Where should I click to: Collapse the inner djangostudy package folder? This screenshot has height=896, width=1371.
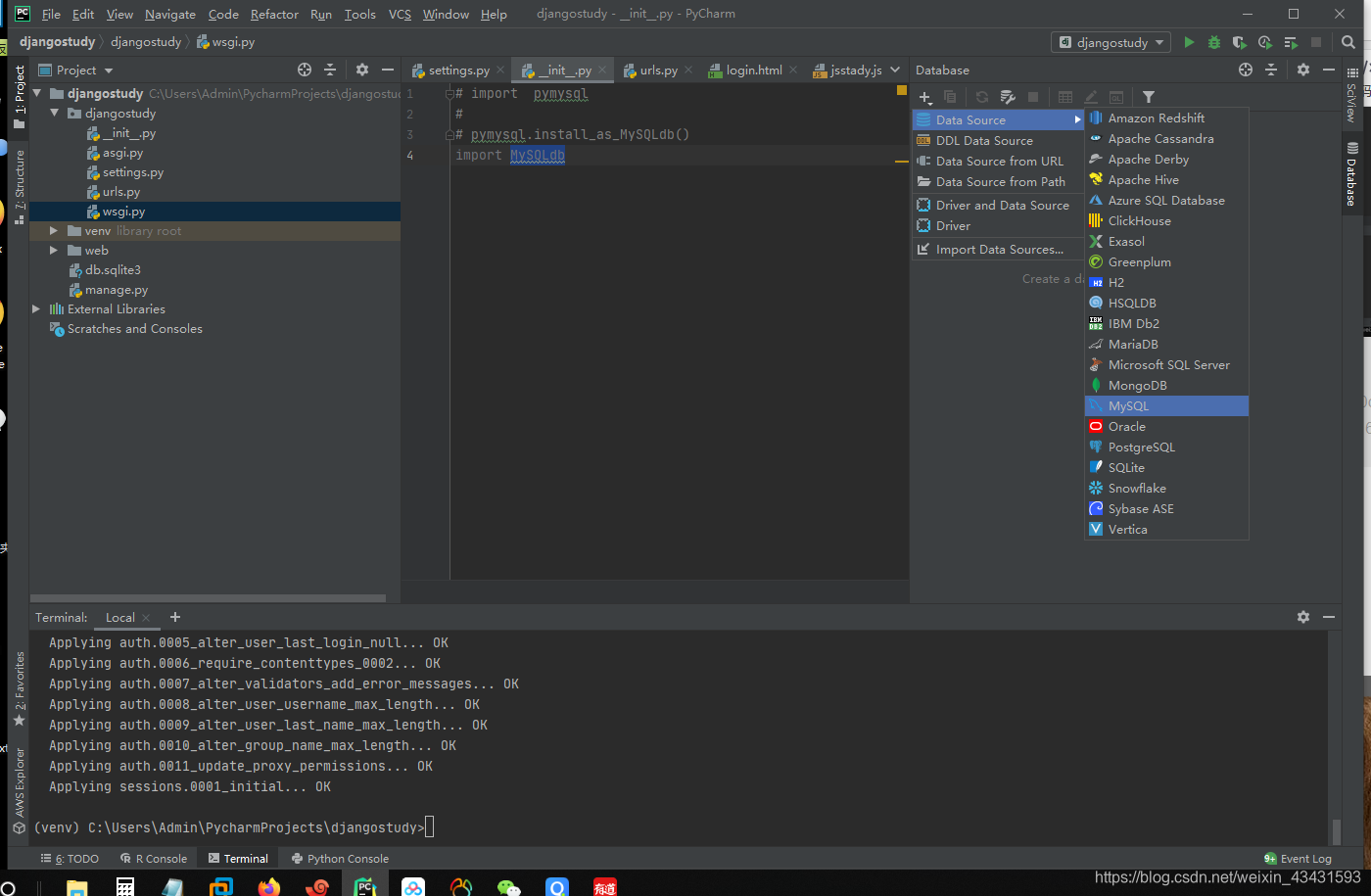55,114
